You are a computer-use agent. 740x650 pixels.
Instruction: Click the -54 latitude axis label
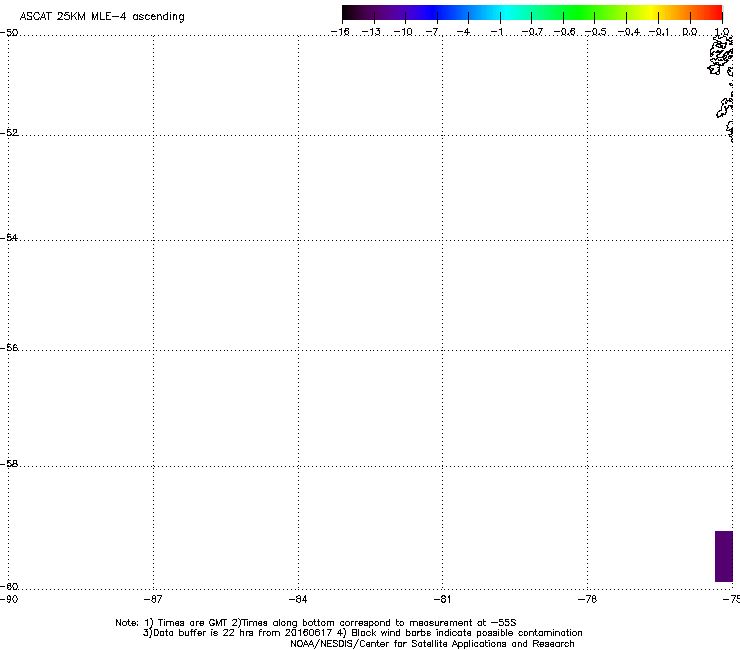[x=9, y=237]
